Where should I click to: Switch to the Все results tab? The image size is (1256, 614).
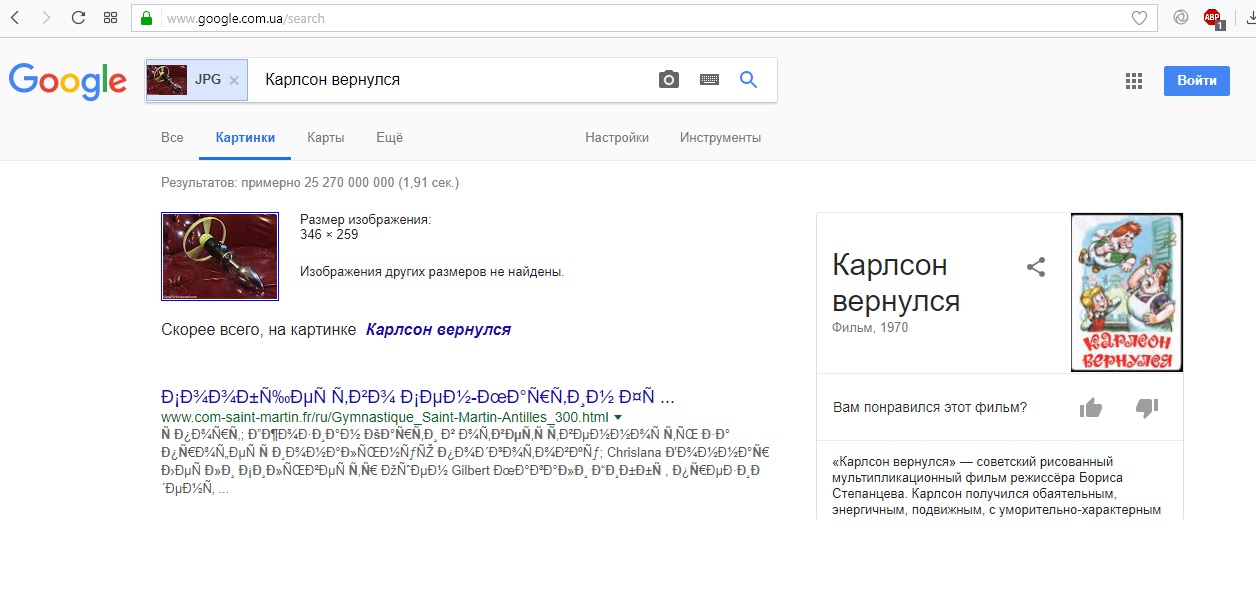tap(172, 138)
